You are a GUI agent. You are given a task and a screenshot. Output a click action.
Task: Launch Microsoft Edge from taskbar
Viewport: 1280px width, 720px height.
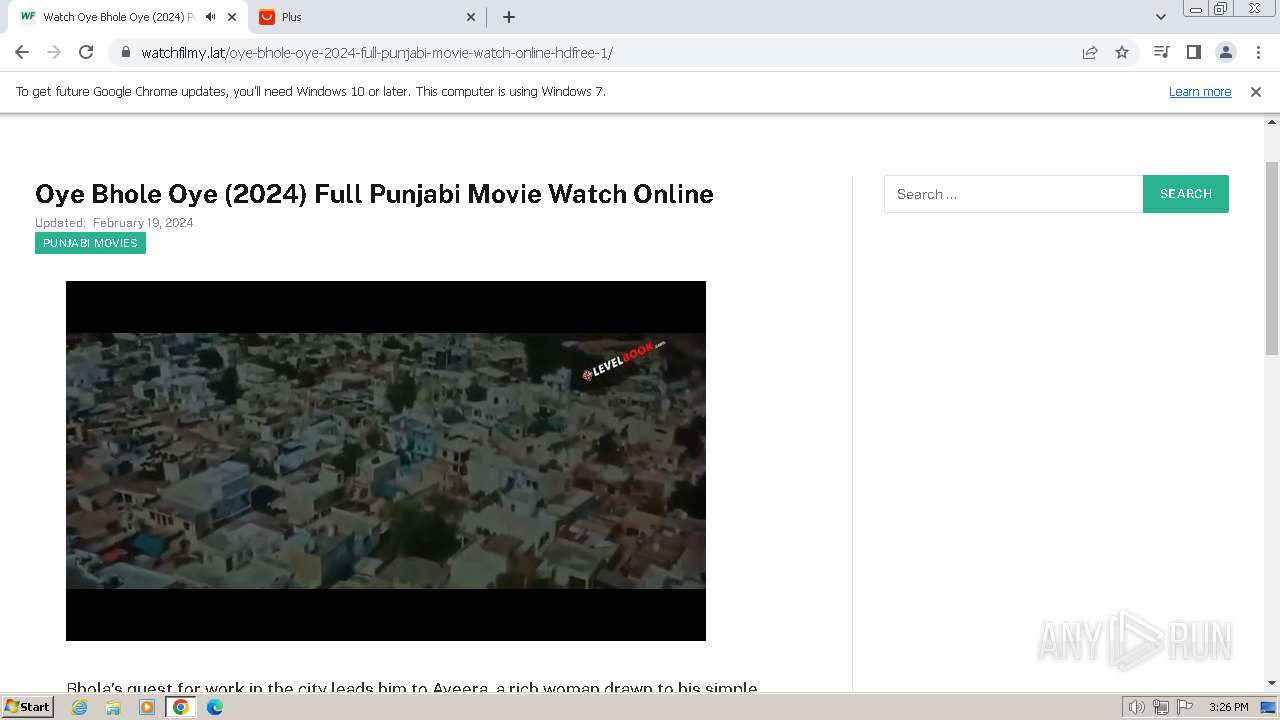pyautogui.click(x=215, y=707)
